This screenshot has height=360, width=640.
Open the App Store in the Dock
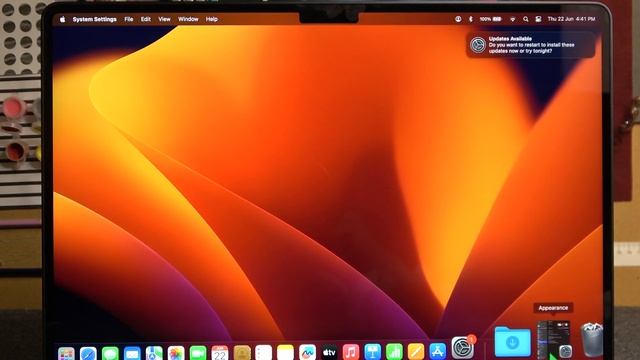click(438, 351)
